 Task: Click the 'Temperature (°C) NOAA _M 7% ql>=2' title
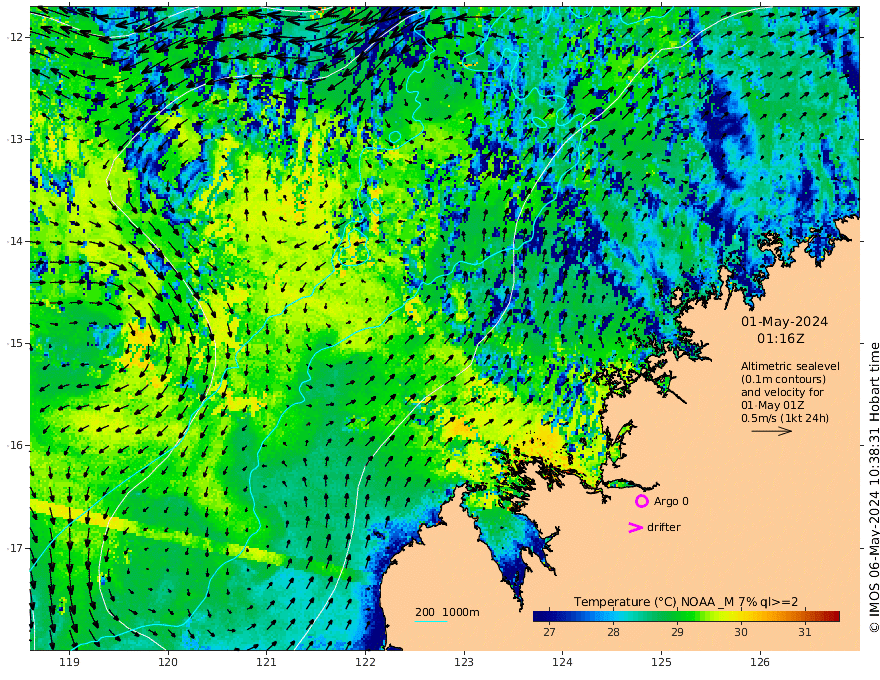[x=686, y=602]
